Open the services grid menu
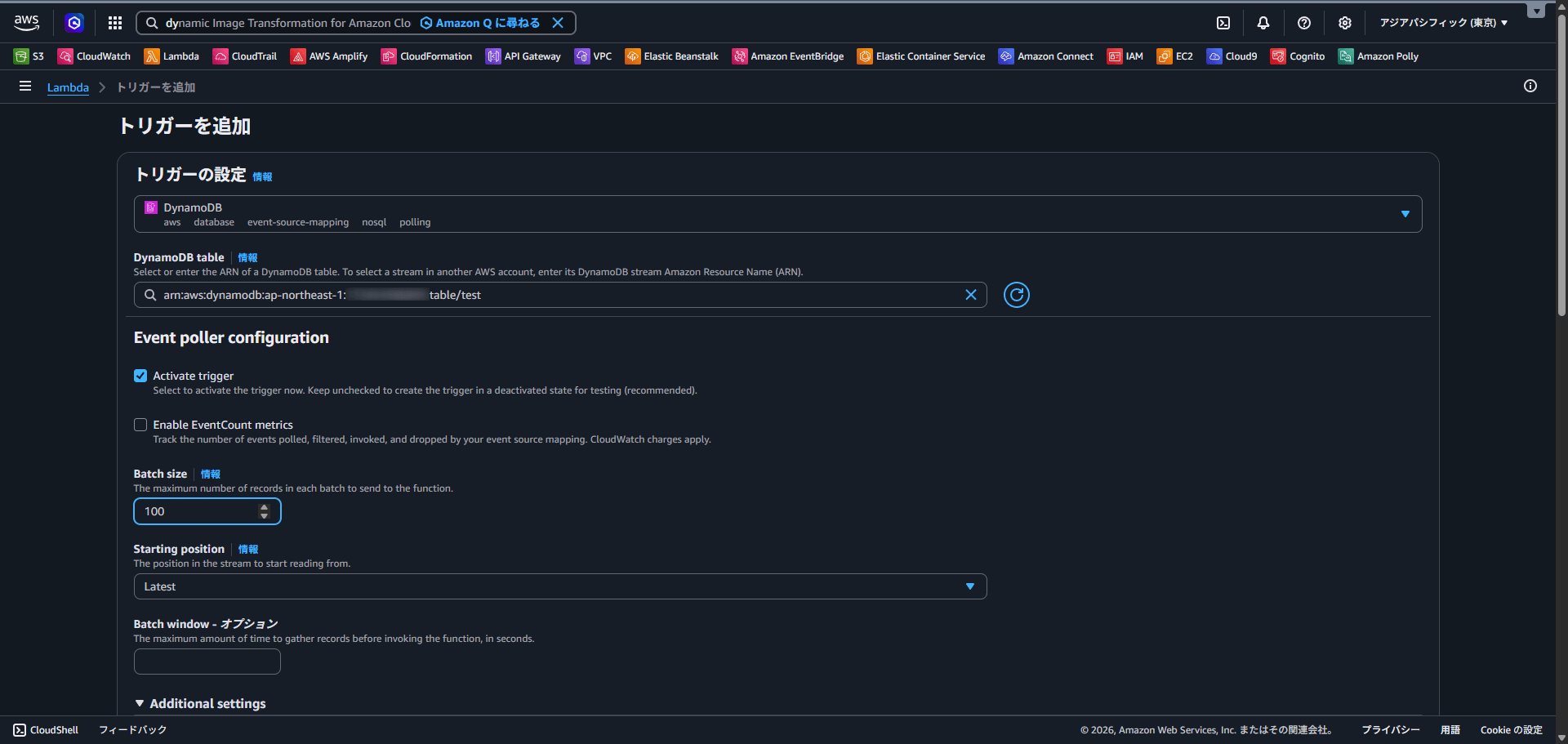 click(x=115, y=23)
